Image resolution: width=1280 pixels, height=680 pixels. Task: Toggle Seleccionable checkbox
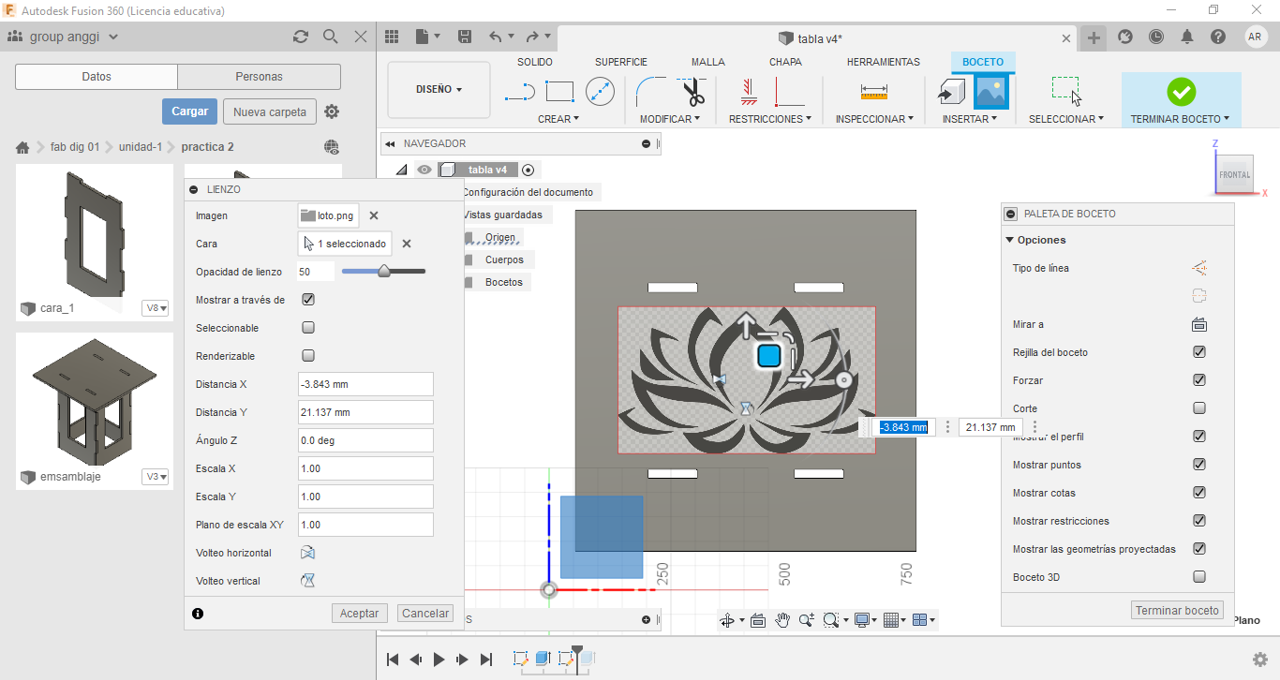pyautogui.click(x=308, y=327)
